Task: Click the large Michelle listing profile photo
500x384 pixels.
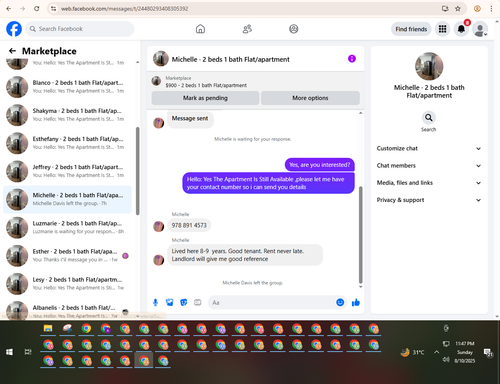Action: tap(429, 66)
